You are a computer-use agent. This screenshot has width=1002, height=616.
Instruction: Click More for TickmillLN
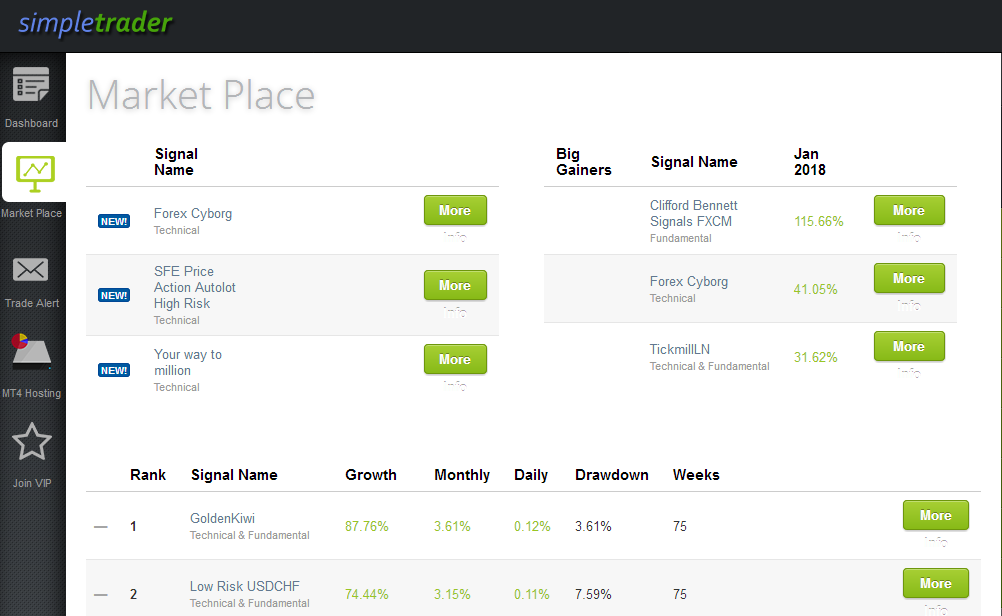909,346
